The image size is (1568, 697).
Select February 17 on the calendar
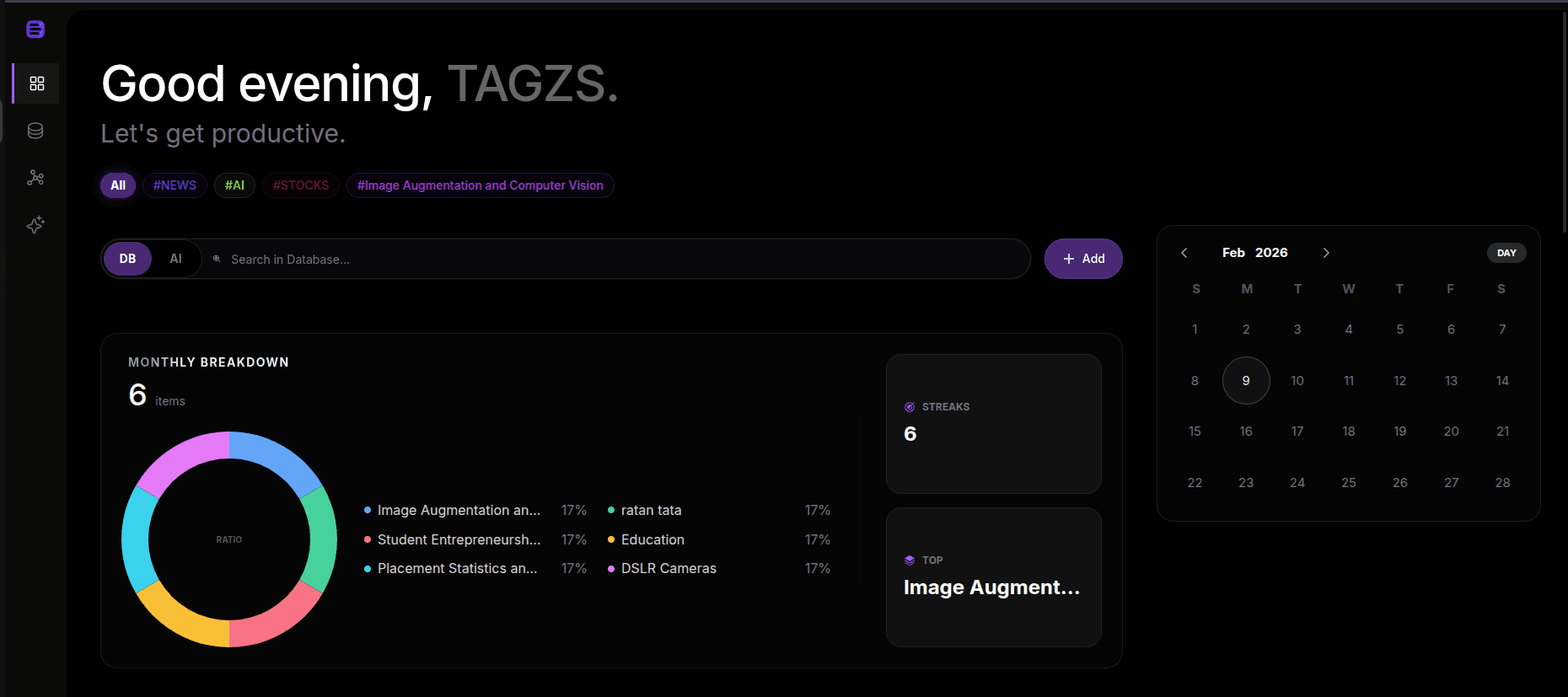1297,432
